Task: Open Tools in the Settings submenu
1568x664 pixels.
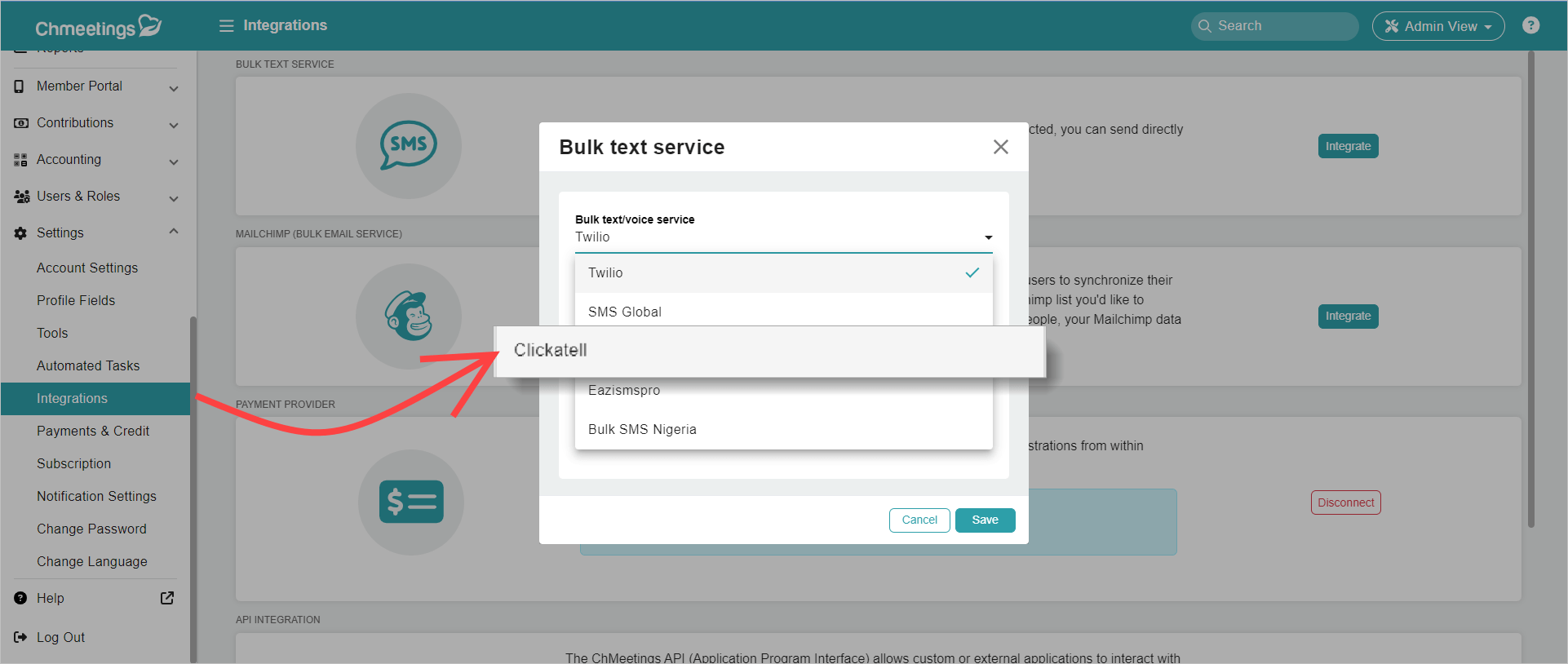Action: click(x=52, y=334)
